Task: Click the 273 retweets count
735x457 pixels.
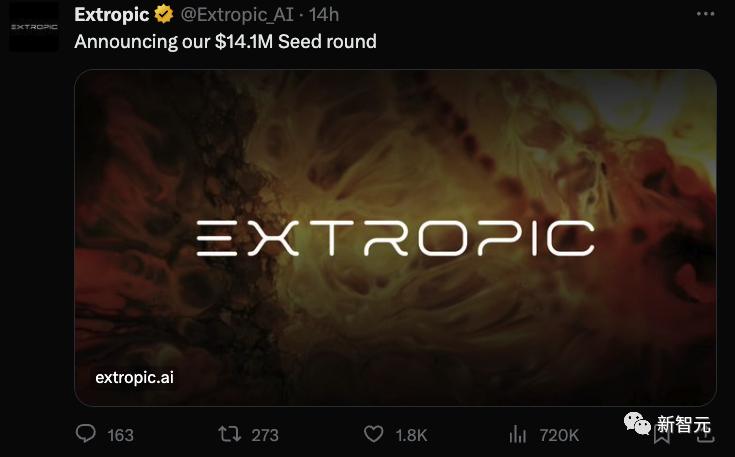Action: click(265, 435)
